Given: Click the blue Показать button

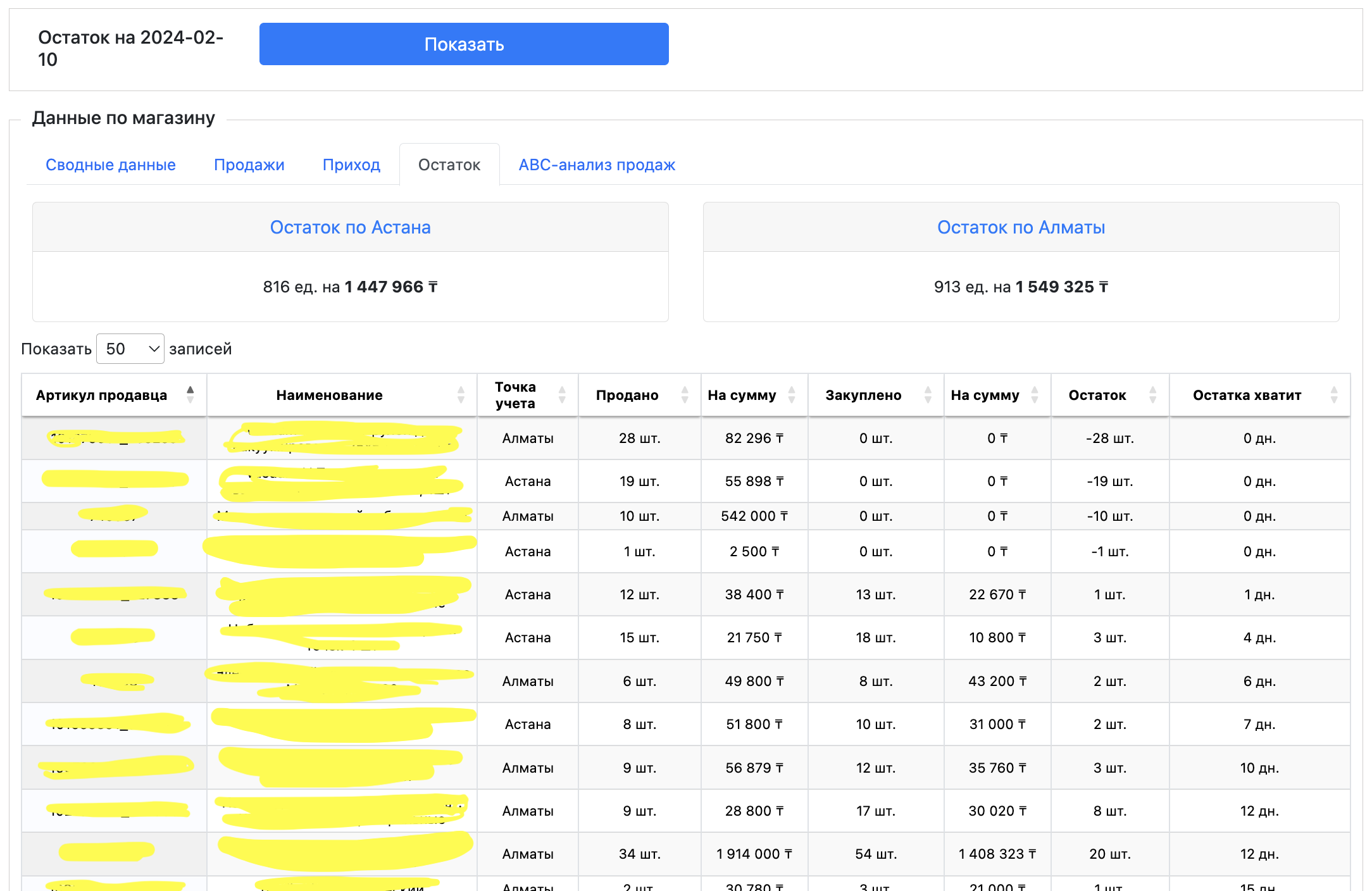Looking at the screenshot, I should 464,44.
